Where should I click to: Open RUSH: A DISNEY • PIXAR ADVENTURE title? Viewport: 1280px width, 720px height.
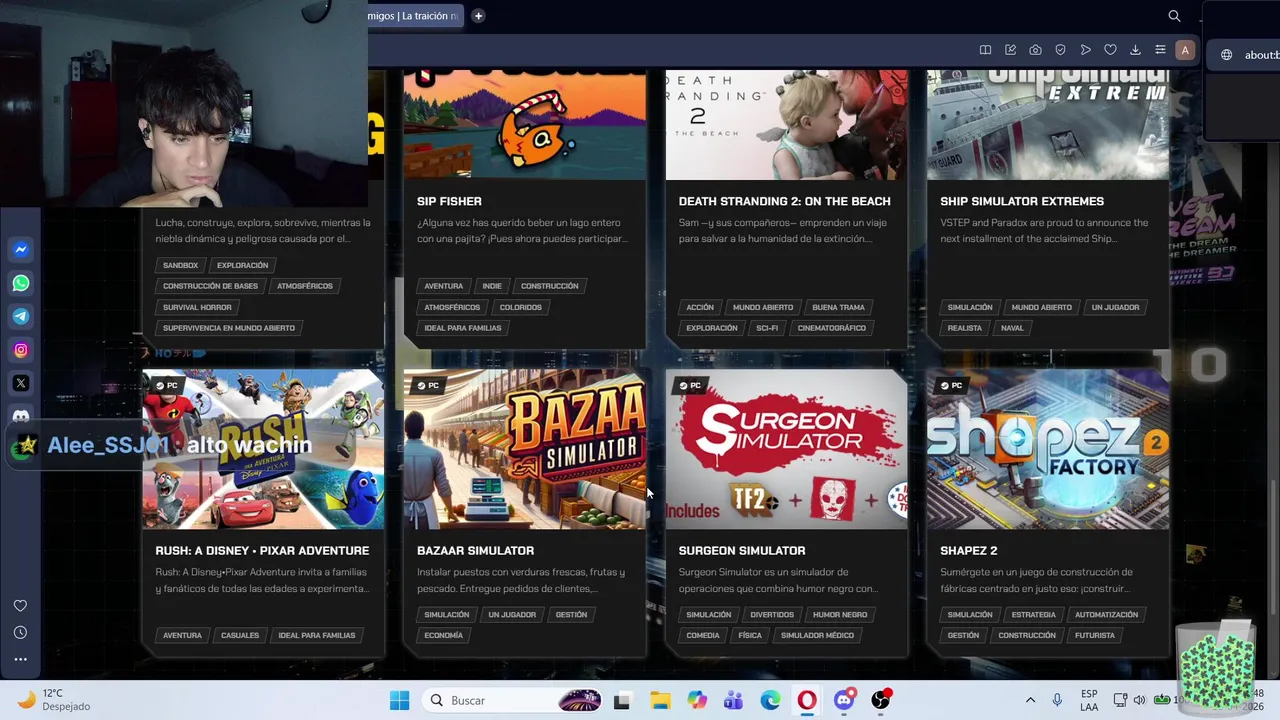(262, 551)
